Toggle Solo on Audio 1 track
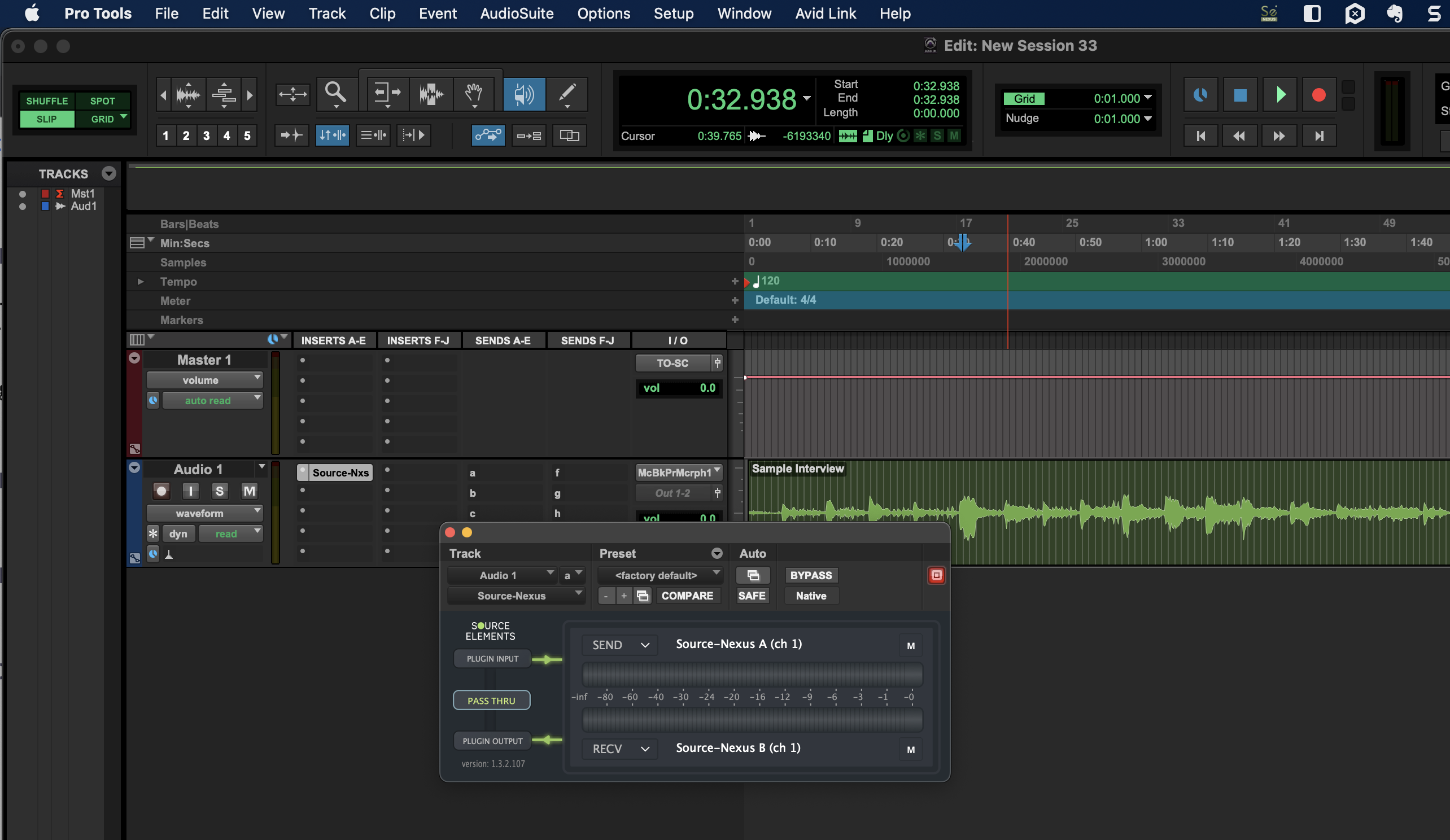1450x840 pixels. click(x=219, y=491)
